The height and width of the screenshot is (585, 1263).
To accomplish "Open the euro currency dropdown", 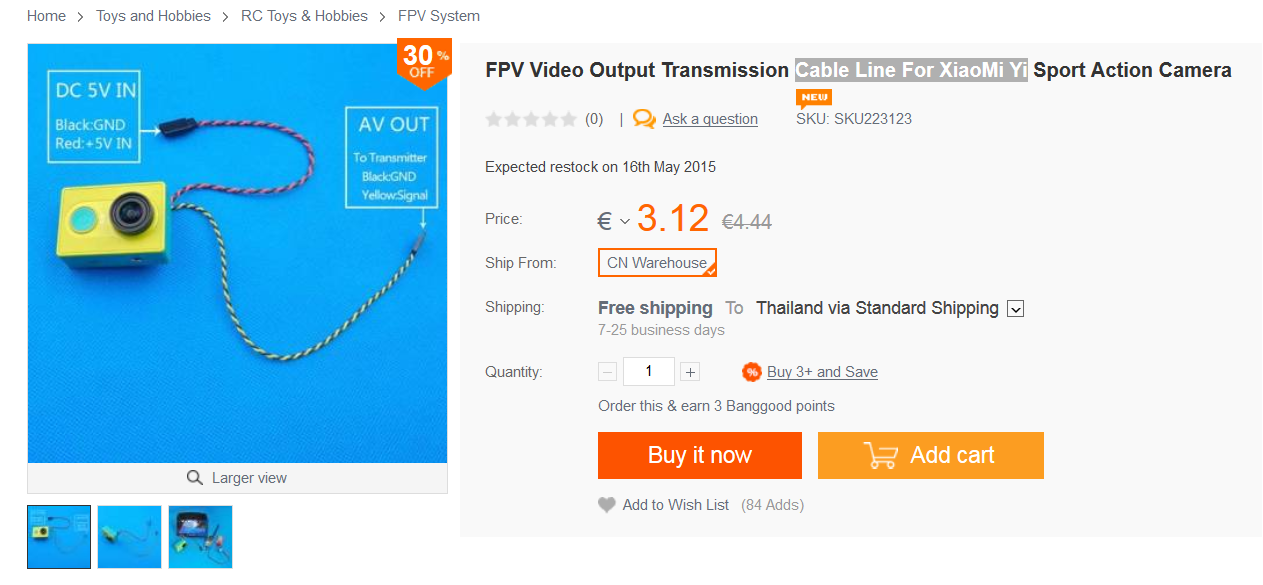I will tap(614, 222).
